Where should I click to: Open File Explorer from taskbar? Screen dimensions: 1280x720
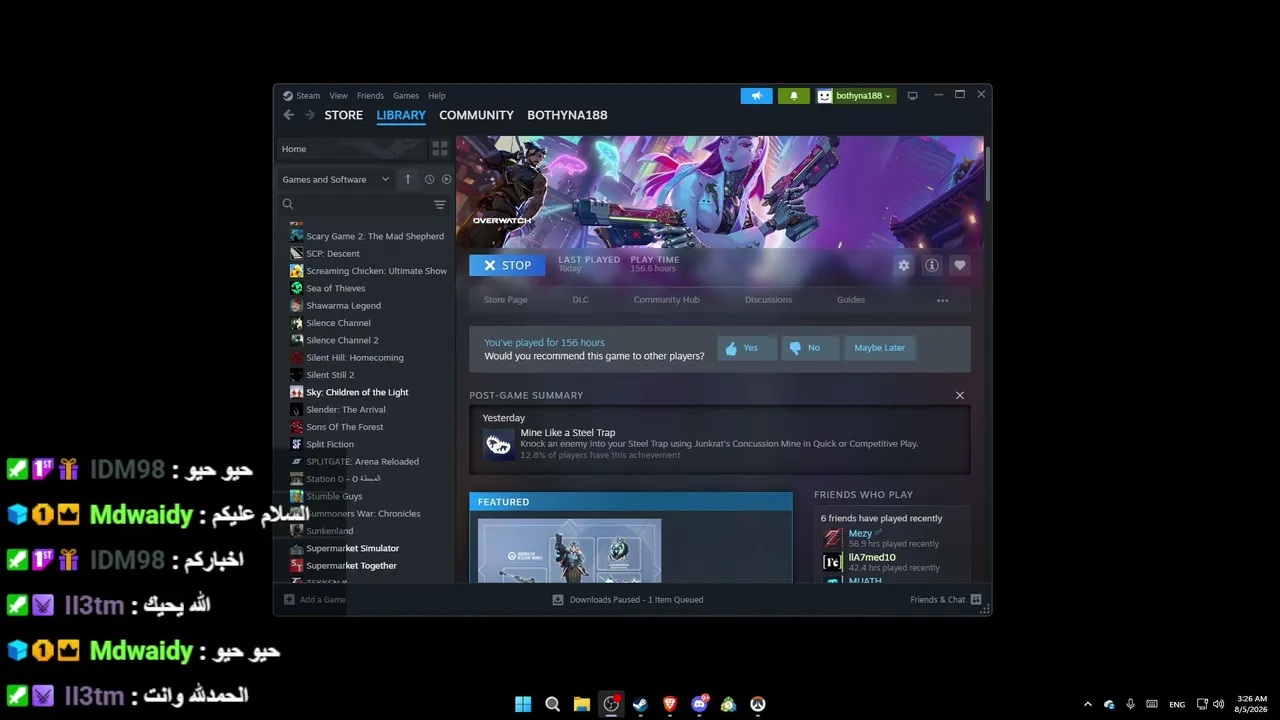[582, 704]
